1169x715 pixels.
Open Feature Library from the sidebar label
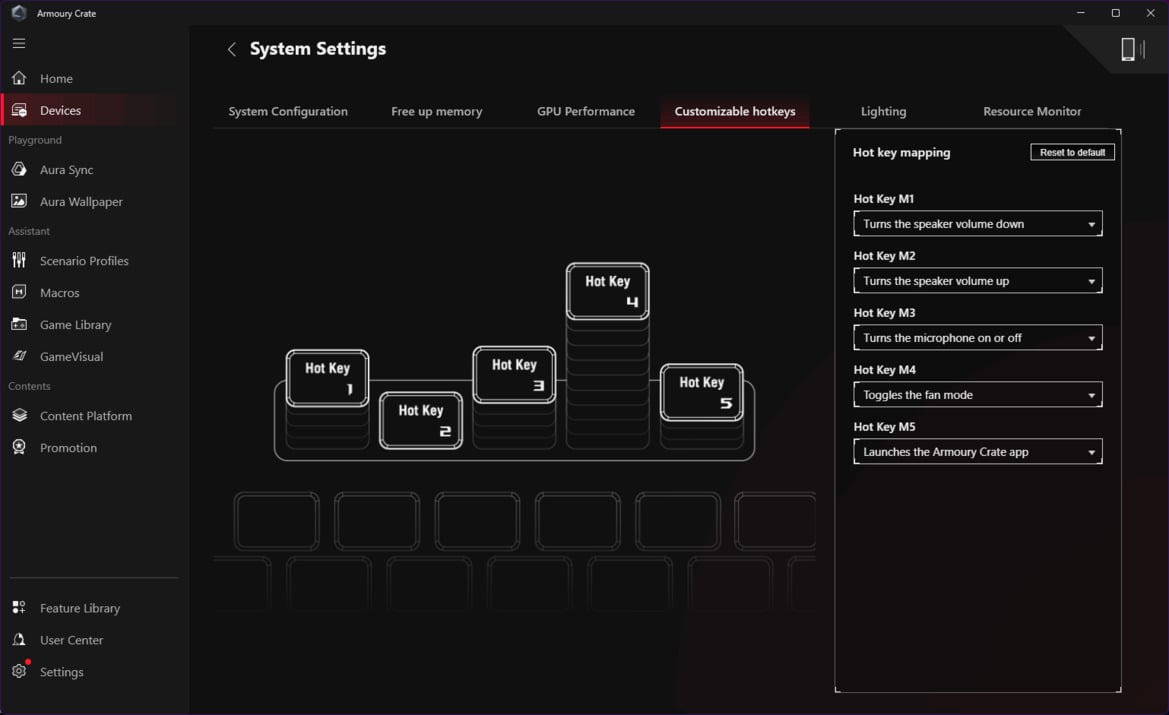[x=80, y=608]
